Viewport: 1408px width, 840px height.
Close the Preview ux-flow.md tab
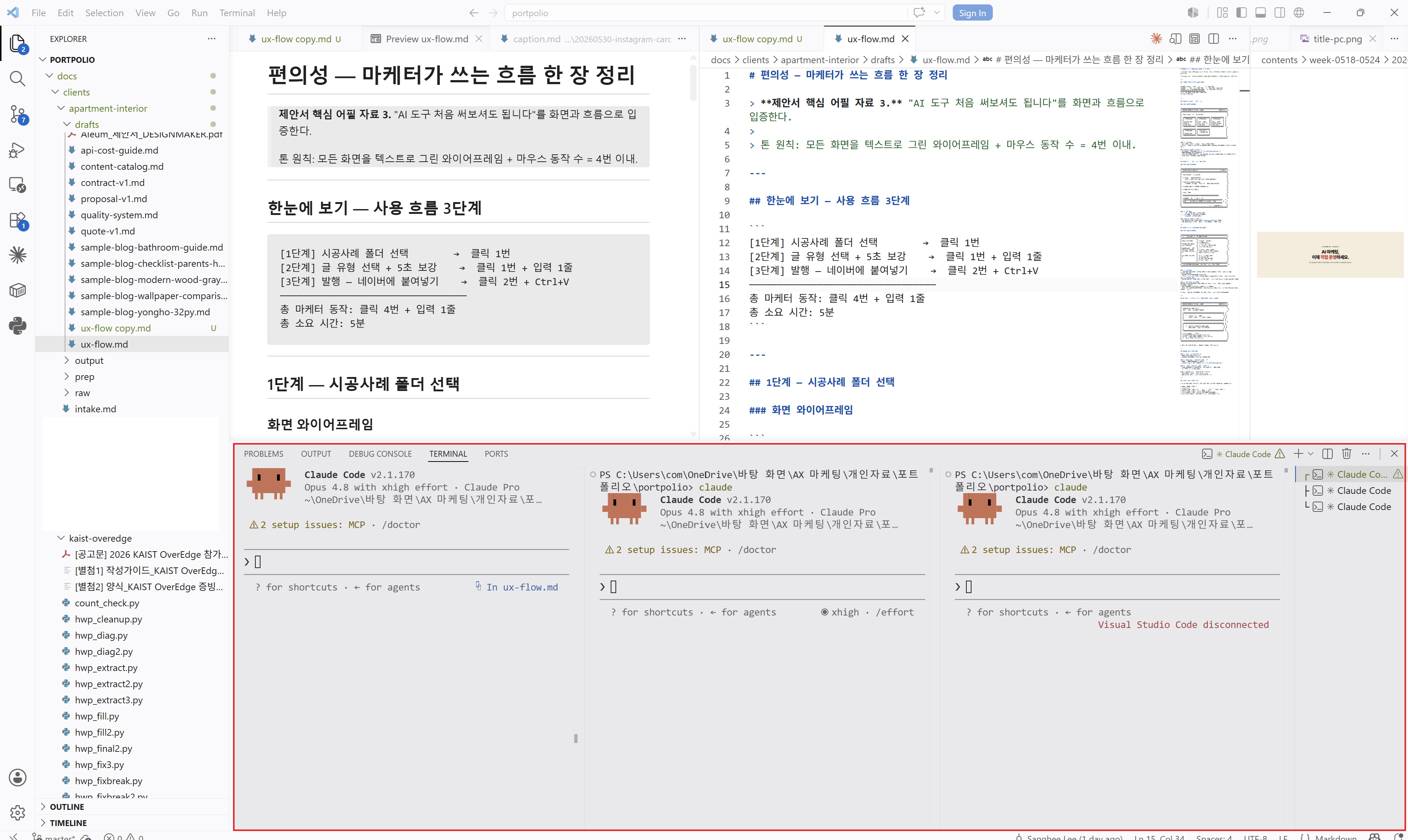click(478, 39)
